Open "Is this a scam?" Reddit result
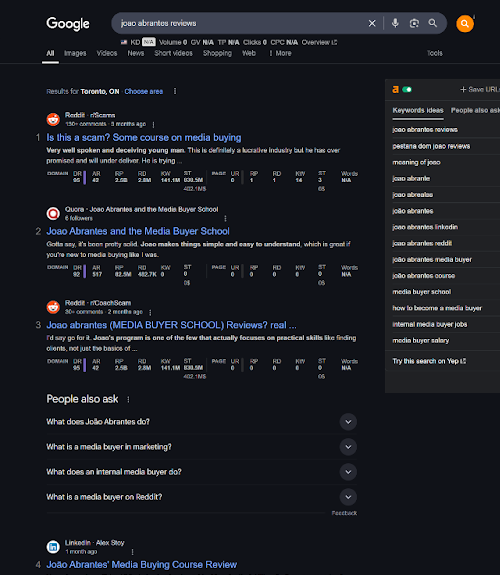The width and height of the screenshot is (500, 575). [x=144, y=138]
